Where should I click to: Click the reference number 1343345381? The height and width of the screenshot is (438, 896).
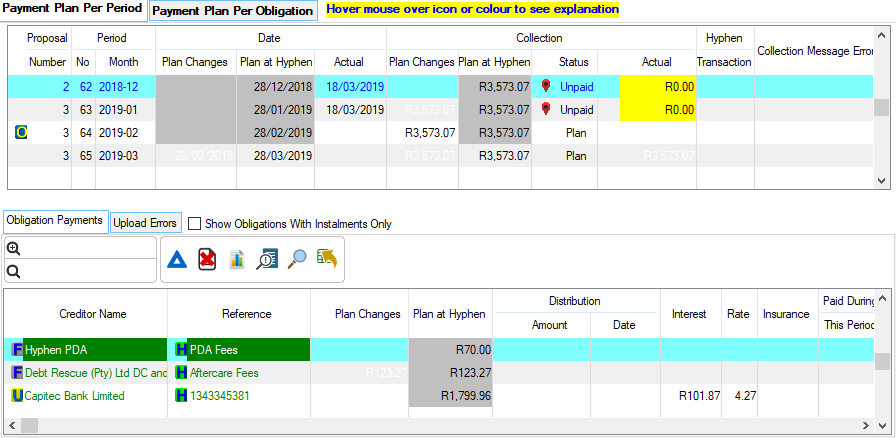(219, 396)
